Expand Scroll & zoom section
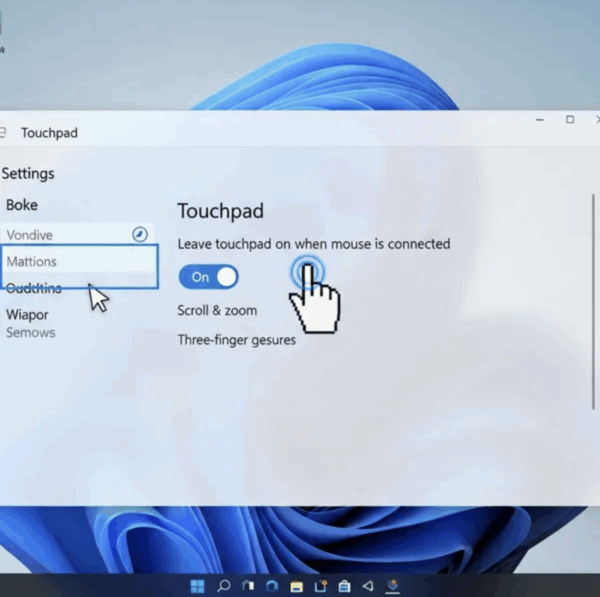 click(217, 310)
